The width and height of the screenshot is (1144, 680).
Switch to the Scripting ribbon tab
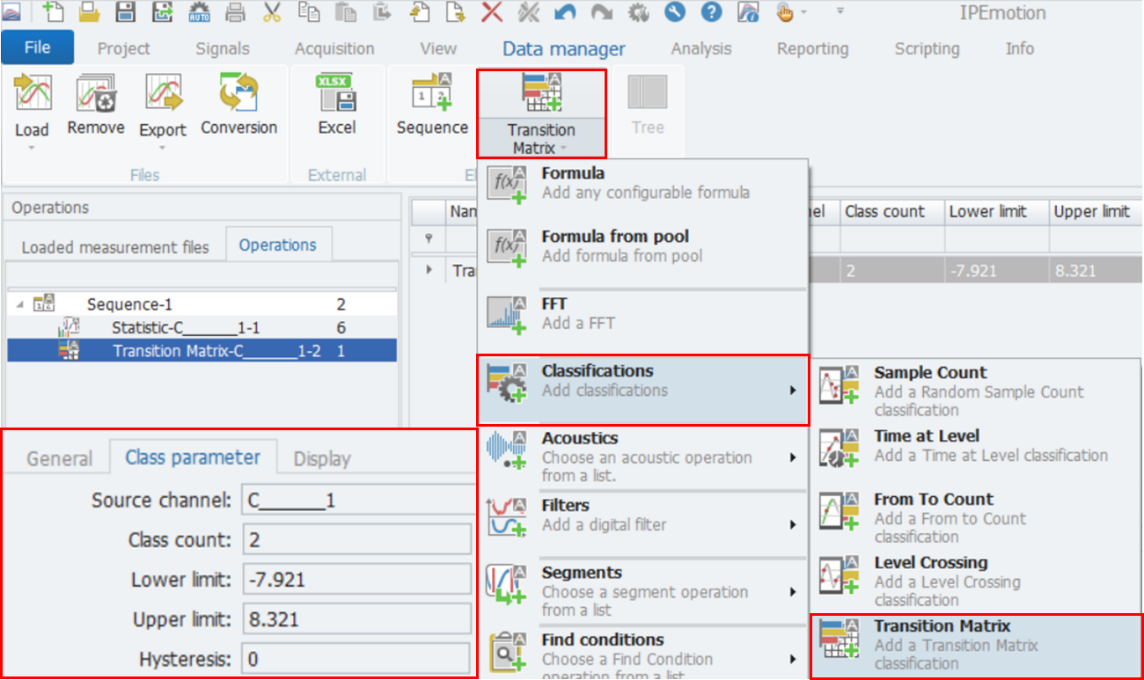click(x=927, y=48)
